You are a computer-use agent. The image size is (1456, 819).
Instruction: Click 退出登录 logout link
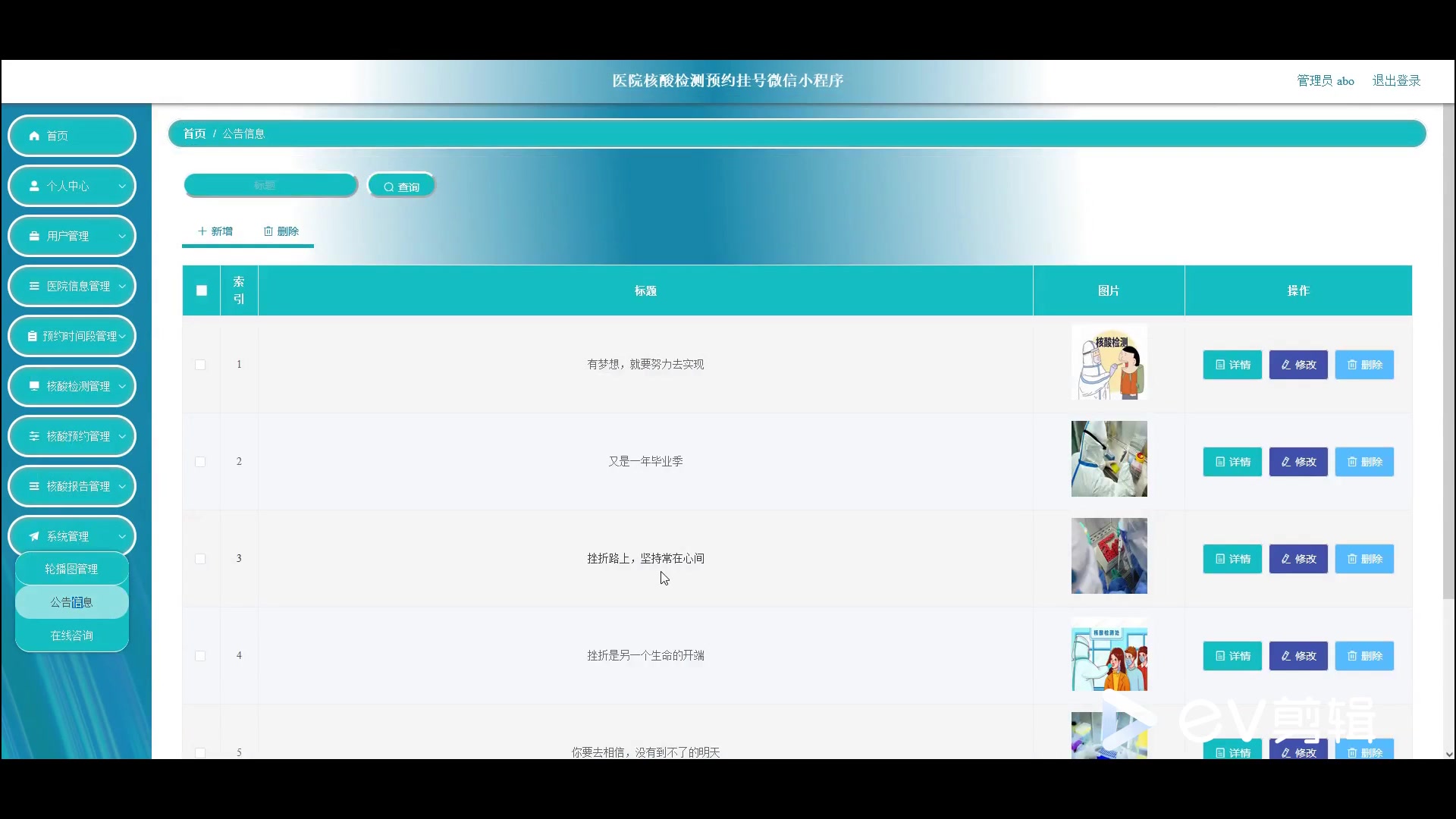pos(1396,80)
